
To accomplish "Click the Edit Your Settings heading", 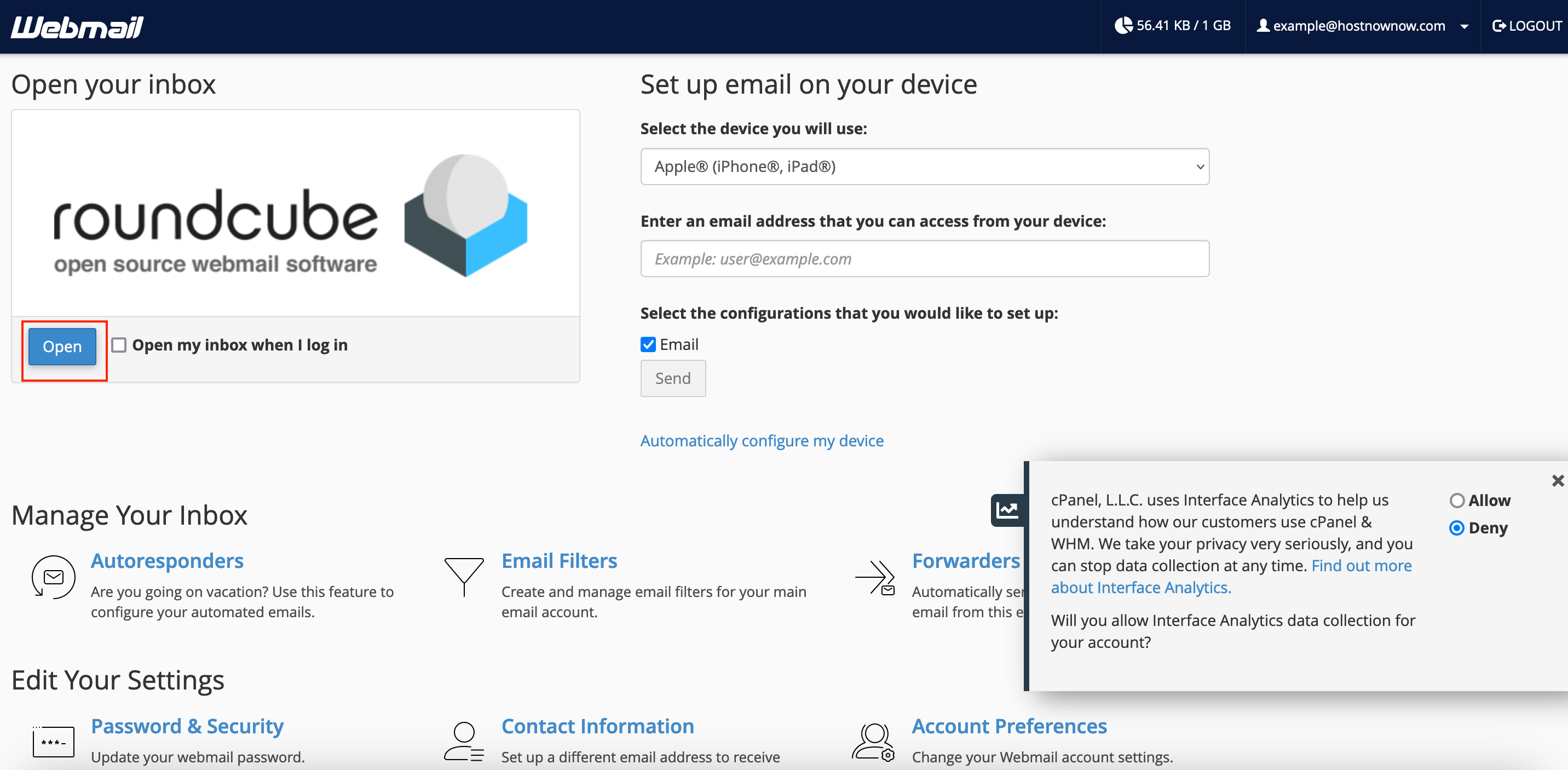I will pyautogui.click(x=118, y=680).
